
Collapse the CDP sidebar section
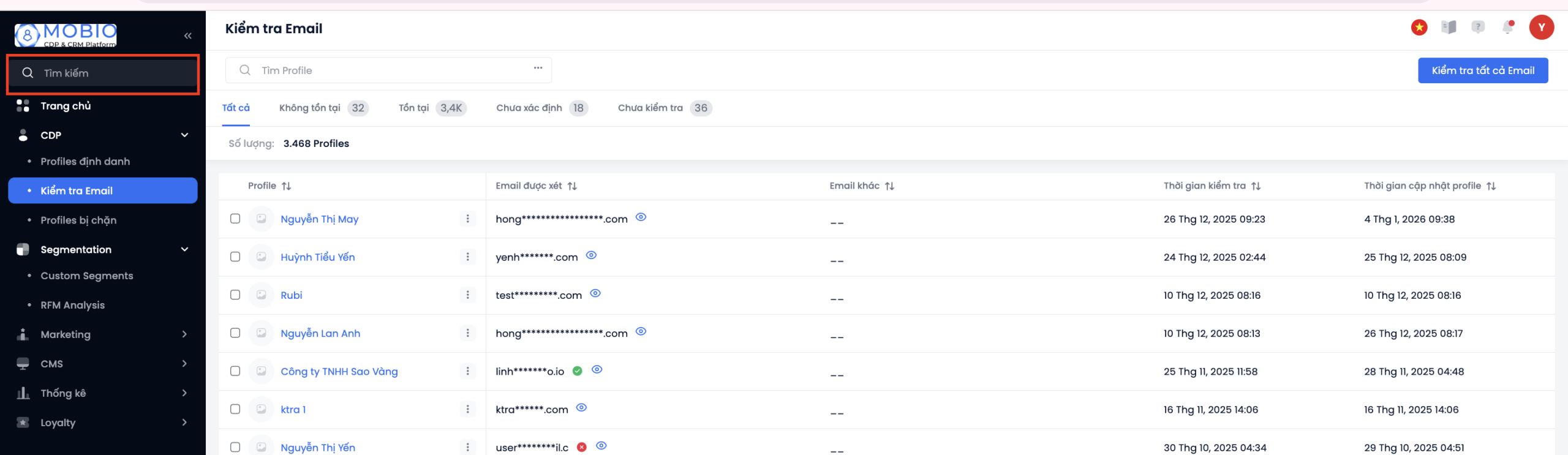point(184,135)
